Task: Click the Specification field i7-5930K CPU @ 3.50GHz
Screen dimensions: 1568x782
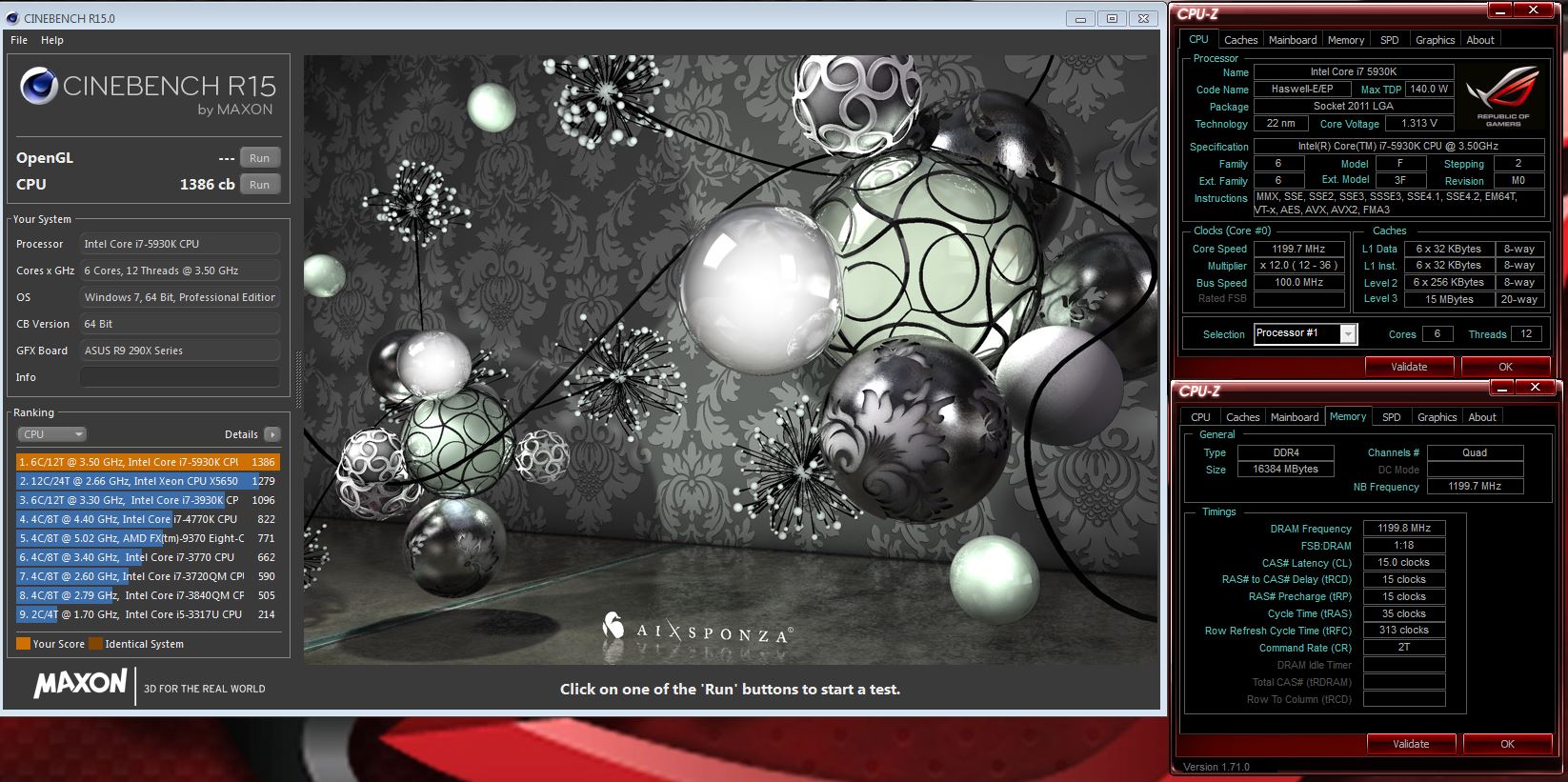Action: point(1397,146)
